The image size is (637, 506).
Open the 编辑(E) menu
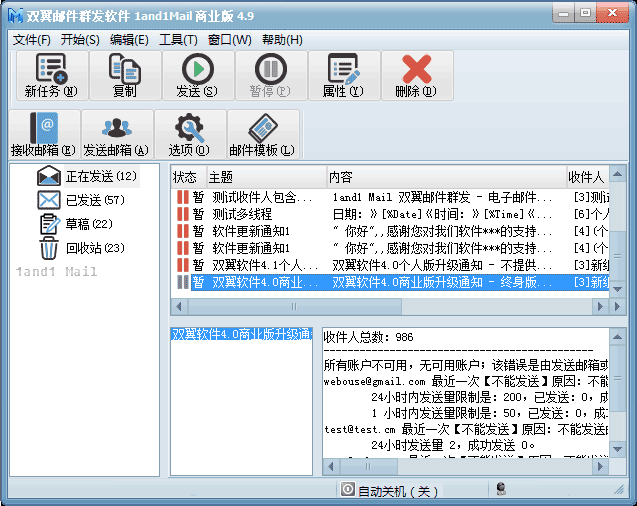coord(129,40)
